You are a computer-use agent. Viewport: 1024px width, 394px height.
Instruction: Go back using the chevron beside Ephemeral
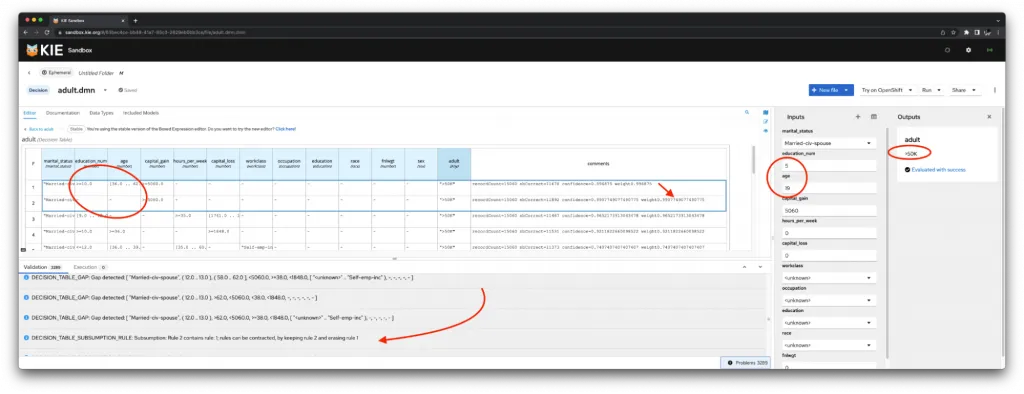pos(29,73)
